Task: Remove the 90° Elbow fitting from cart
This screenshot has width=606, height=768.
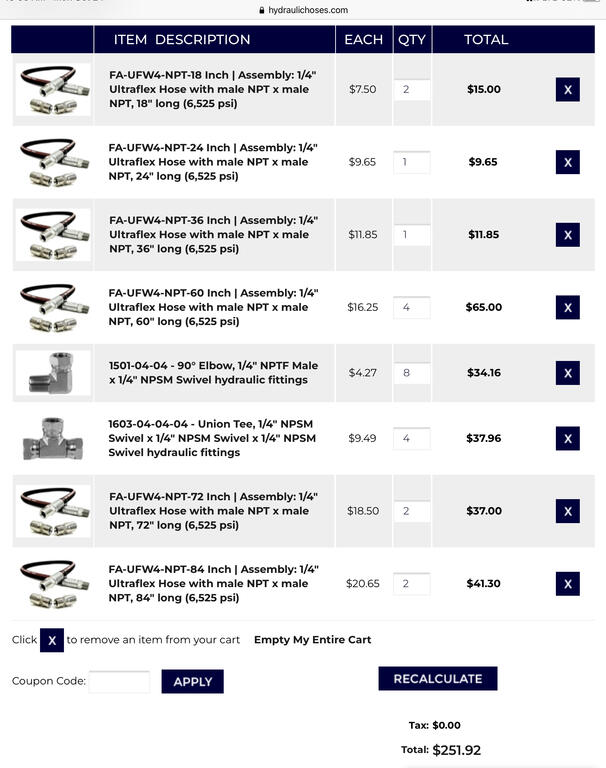Action: 567,373
